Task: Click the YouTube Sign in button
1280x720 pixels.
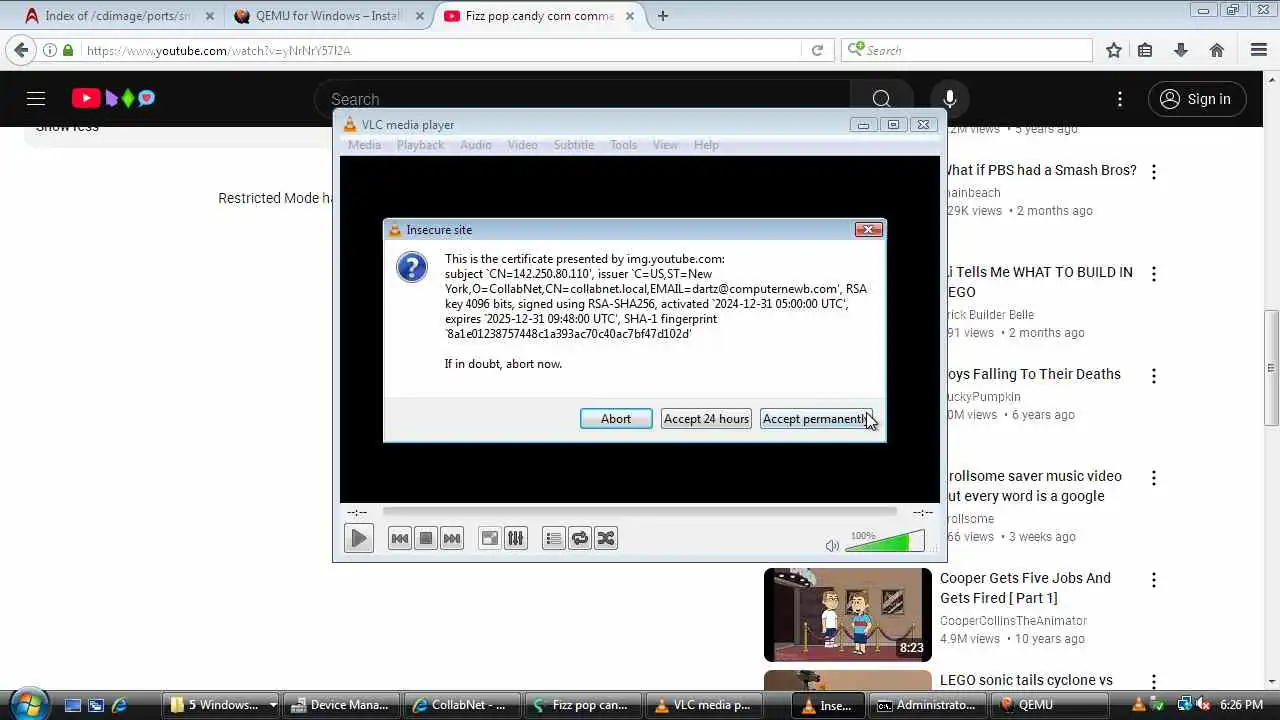Action: pos(1196,99)
